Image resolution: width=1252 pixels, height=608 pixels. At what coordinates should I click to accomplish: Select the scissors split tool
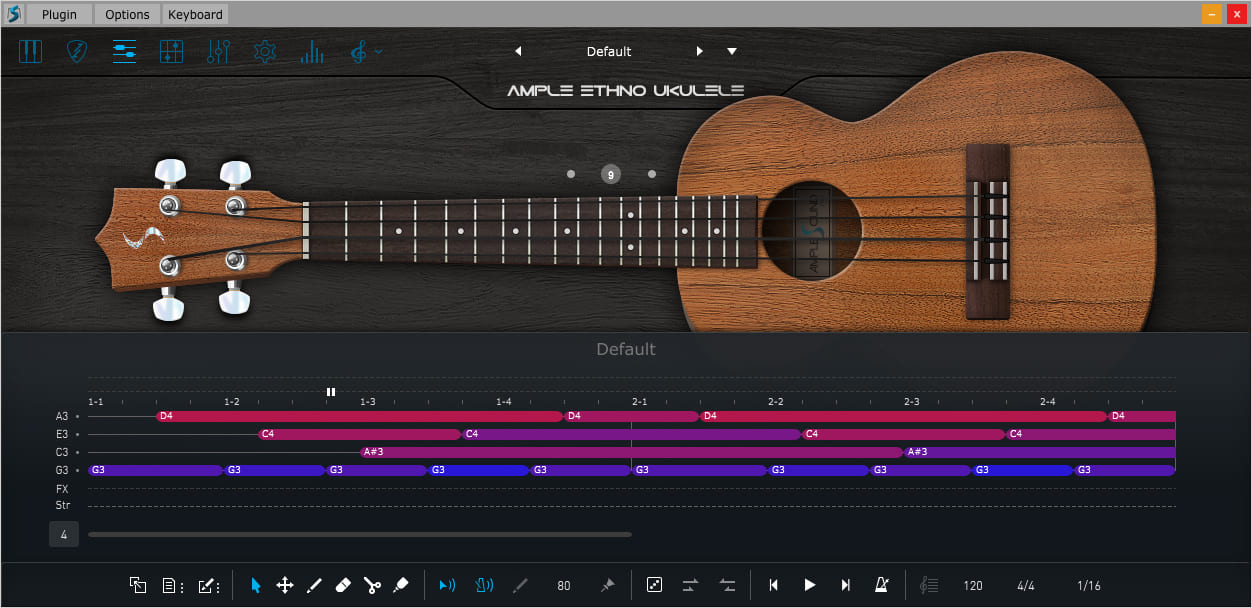click(x=372, y=585)
